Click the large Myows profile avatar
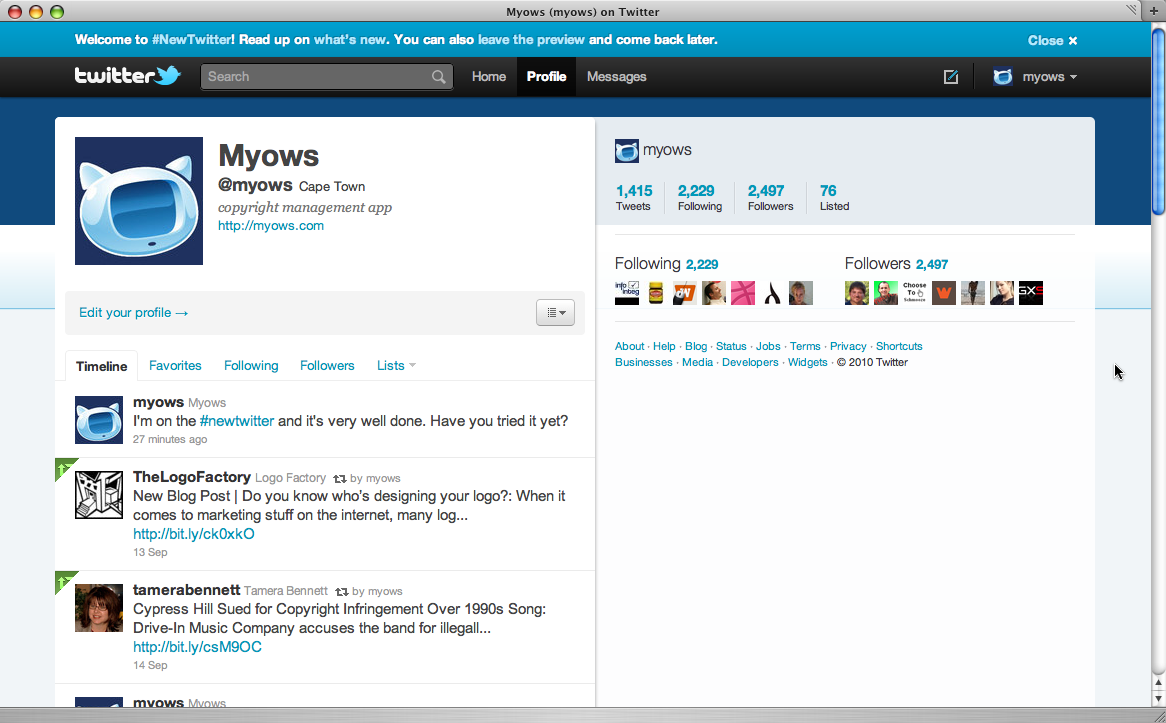The height and width of the screenshot is (723, 1166). click(139, 201)
